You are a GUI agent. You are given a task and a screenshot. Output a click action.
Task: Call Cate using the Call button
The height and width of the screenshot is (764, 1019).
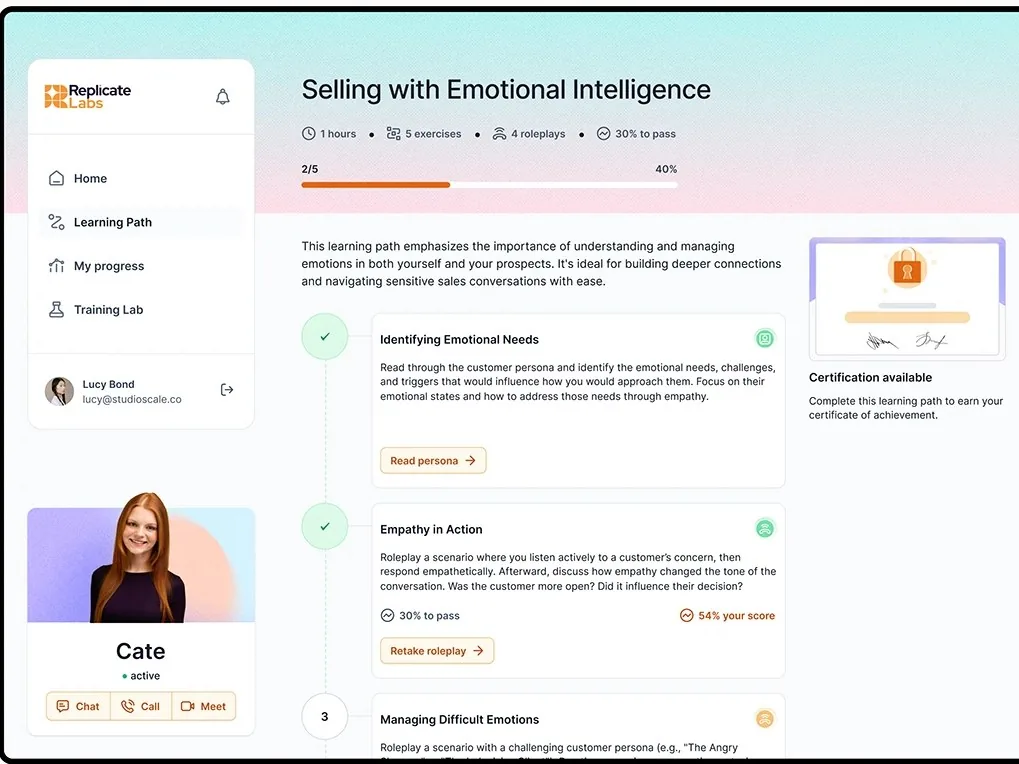[140, 706]
